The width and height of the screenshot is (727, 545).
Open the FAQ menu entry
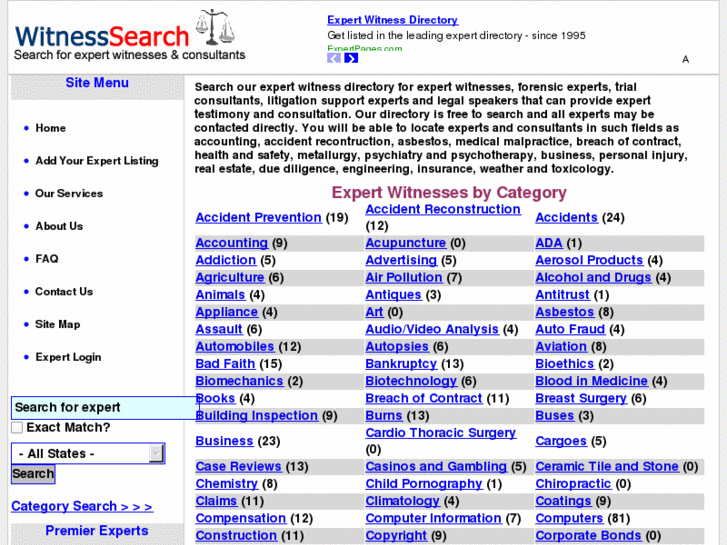pyautogui.click(x=47, y=259)
